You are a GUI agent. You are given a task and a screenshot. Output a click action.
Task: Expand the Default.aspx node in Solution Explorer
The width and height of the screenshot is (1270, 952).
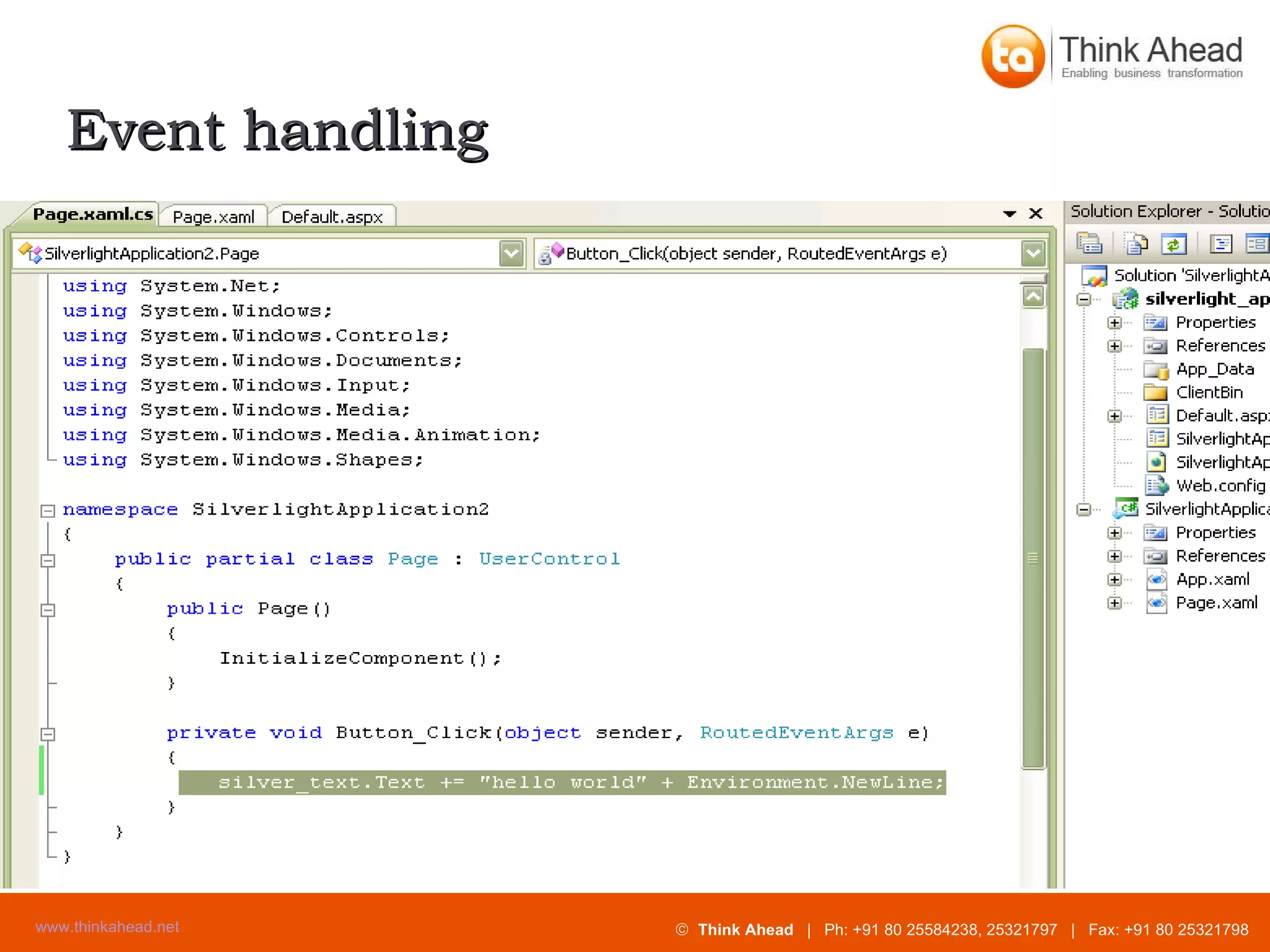(x=1114, y=416)
